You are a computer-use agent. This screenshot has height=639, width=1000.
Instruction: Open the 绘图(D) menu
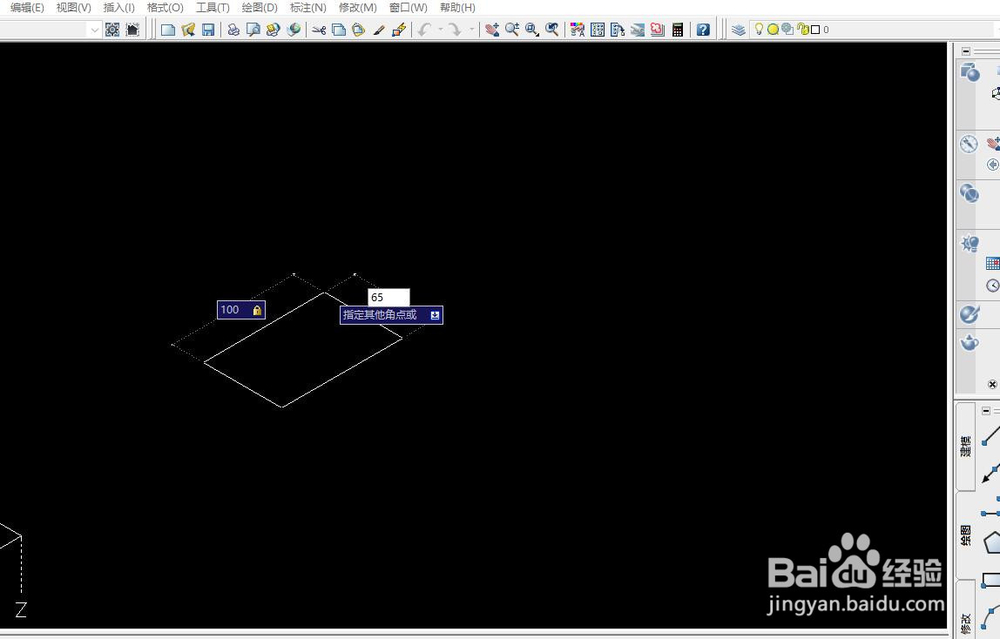click(x=260, y=8)
